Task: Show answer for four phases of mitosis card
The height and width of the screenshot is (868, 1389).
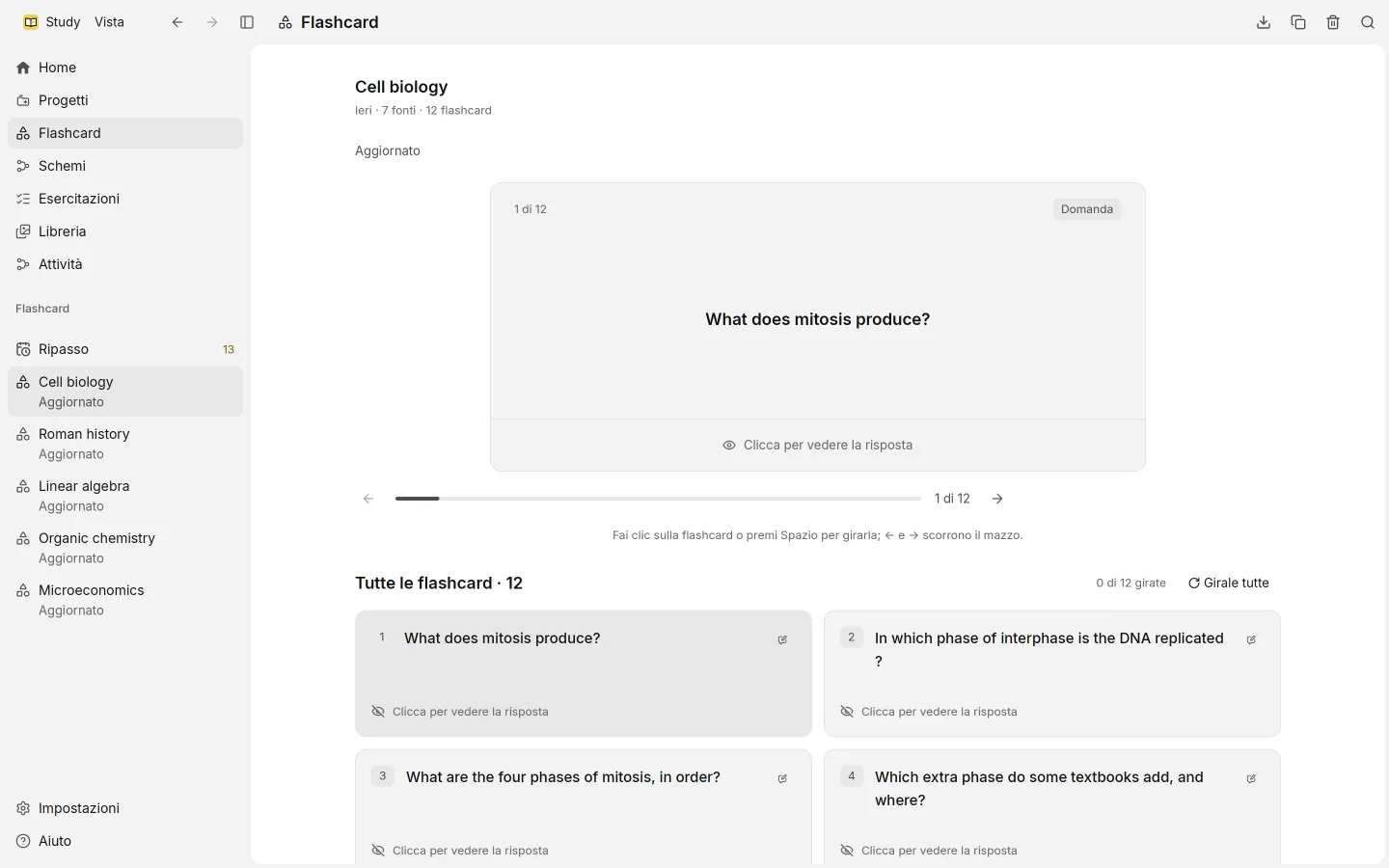Action: pyautogui.click(x=460, y=851)
